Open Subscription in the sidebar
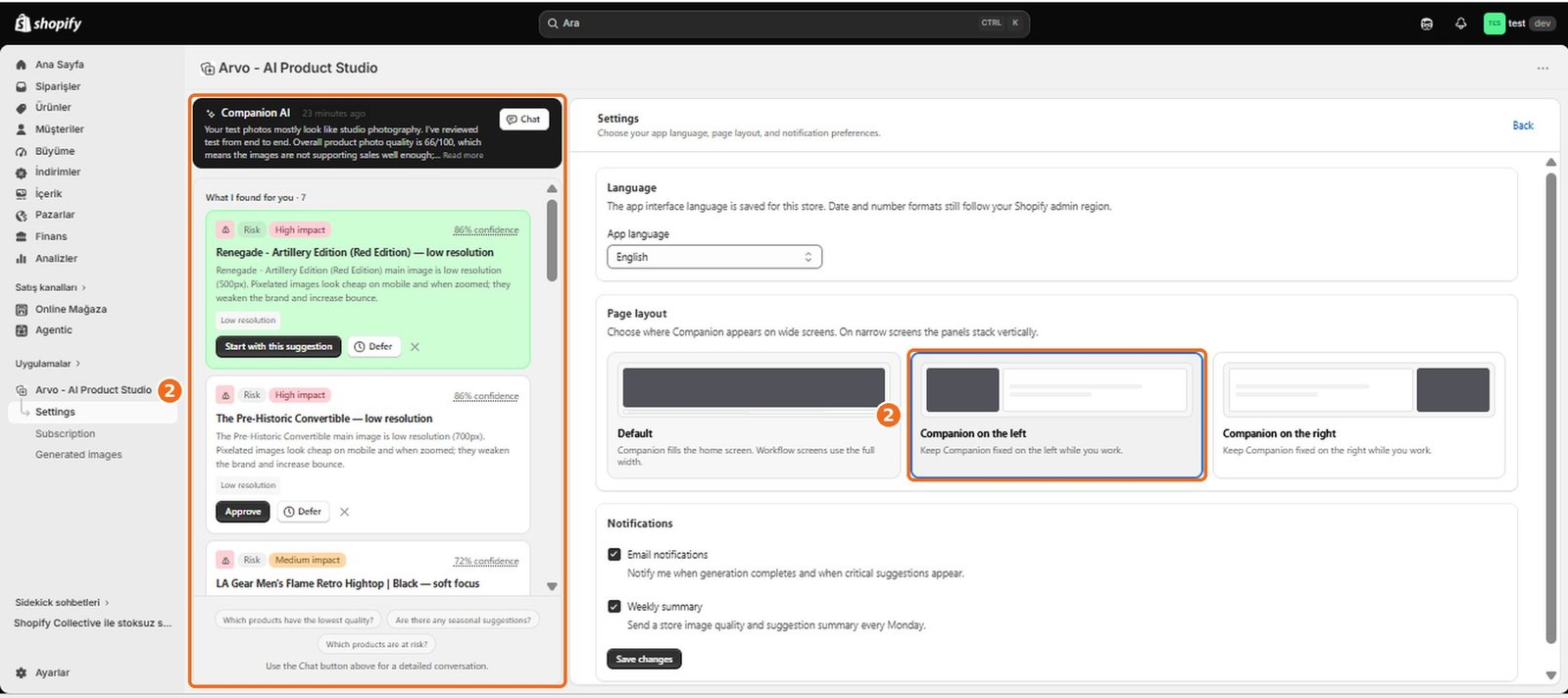The image size is (1568, 698). 66,434
